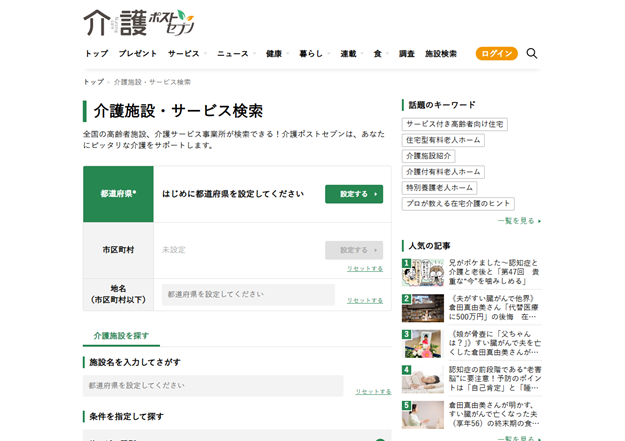
Task: Expand the ニュース navigation dropdown
Action: [x=236, y=53]
